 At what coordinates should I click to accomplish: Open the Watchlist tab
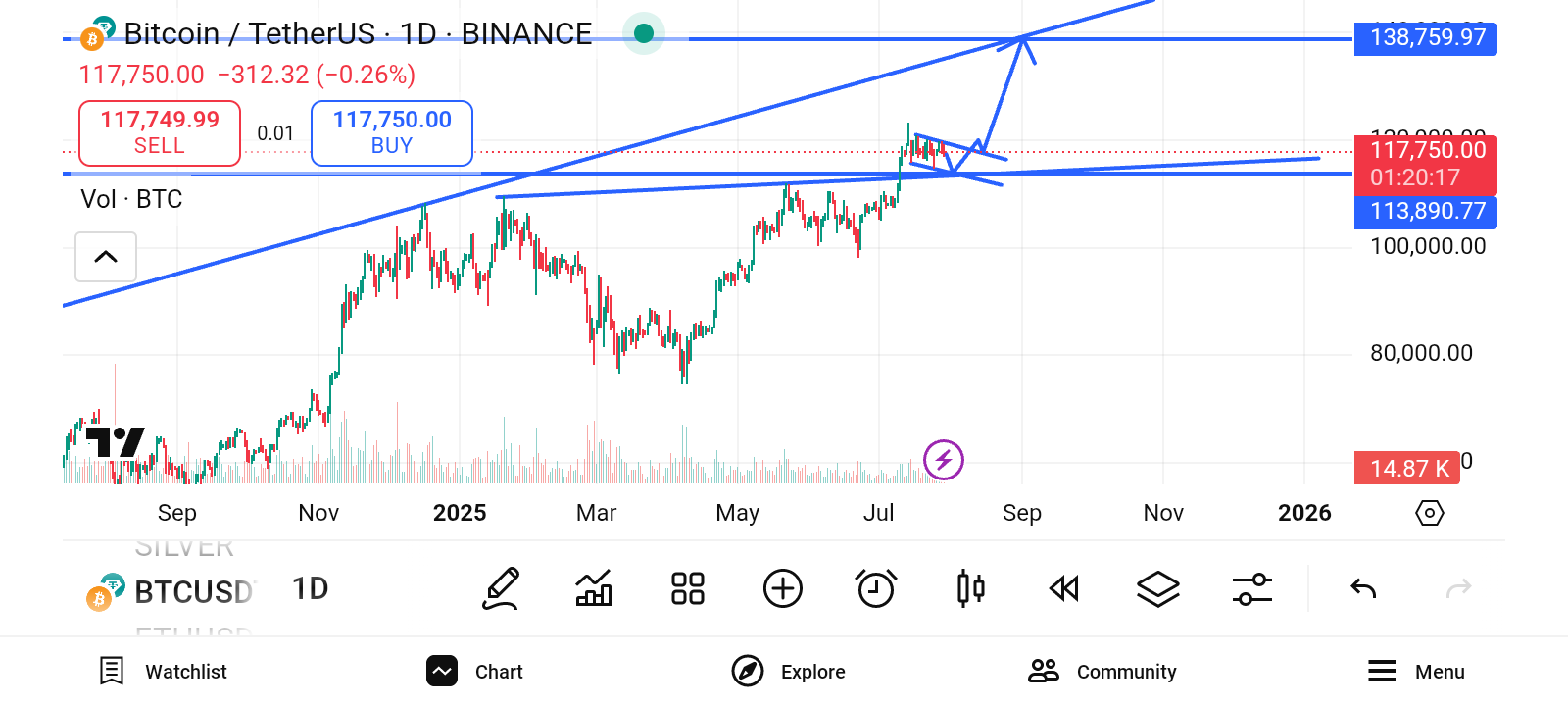pyautogui.click(x=164, y=672)
